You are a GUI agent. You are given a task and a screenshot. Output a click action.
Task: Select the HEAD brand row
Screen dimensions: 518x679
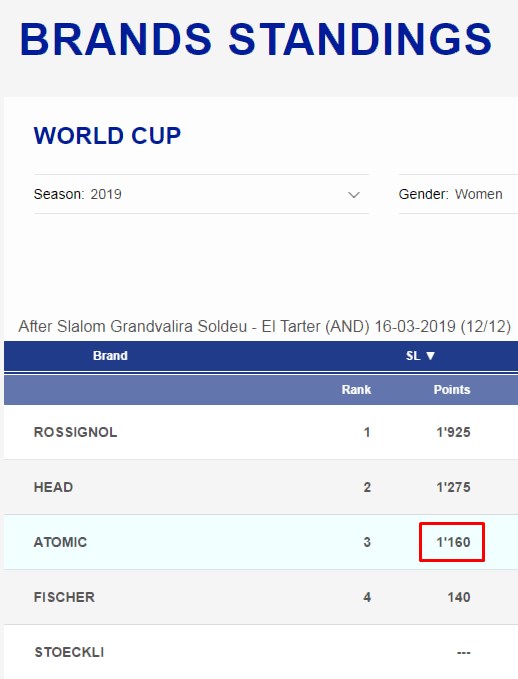261,487
